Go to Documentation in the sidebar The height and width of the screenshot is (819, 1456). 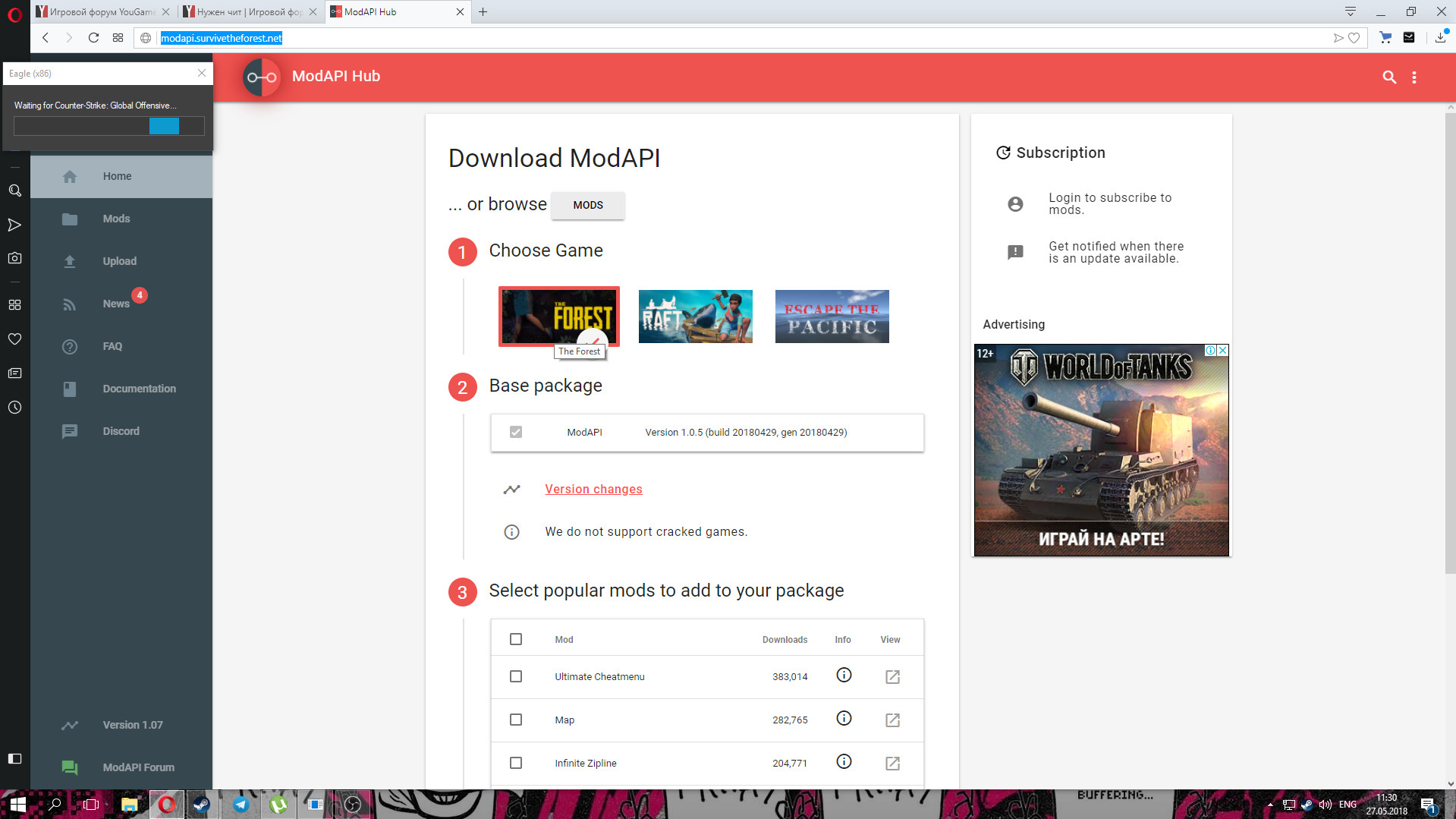[x=139, y=389]
